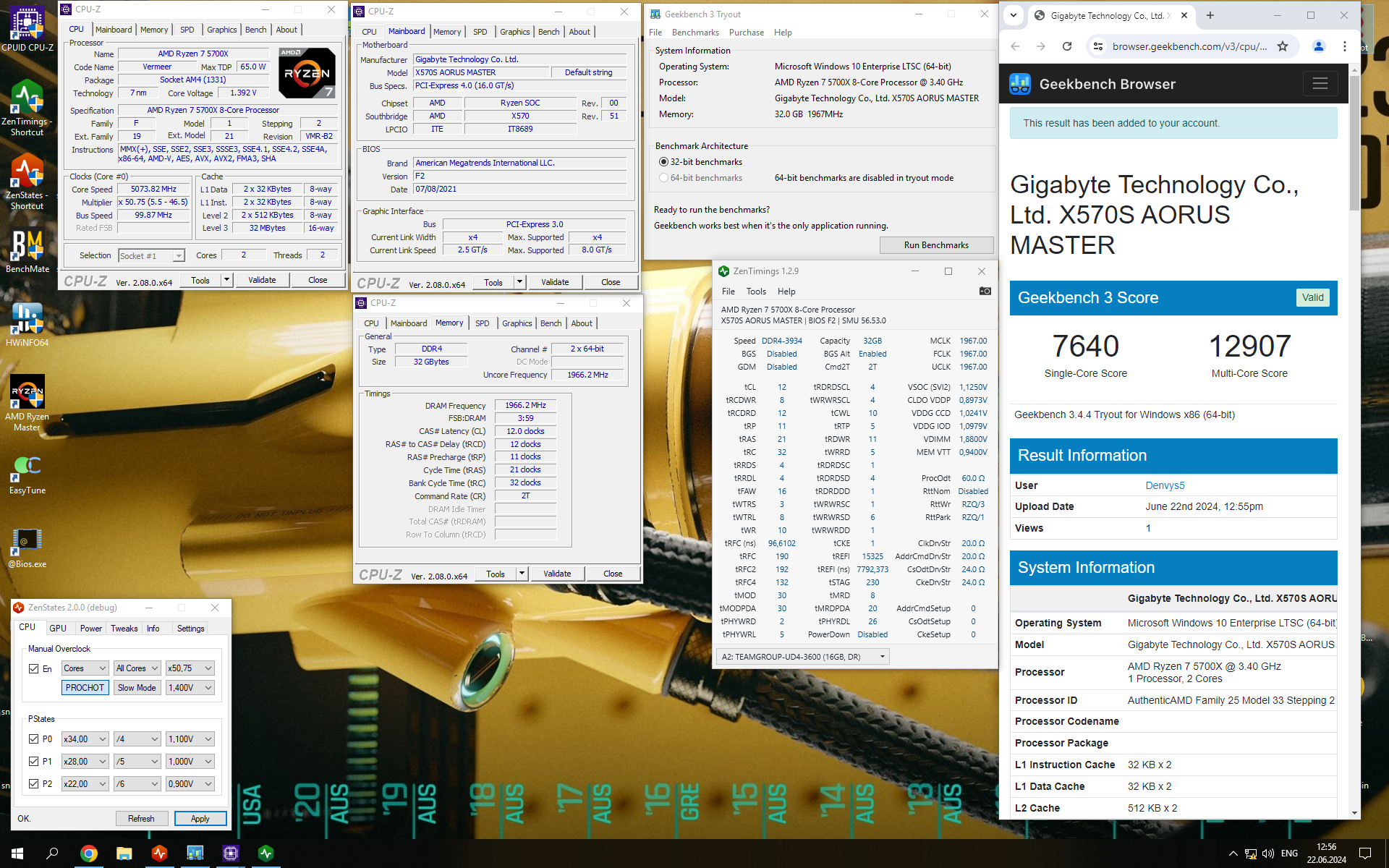Click the Tools button in CPU-Z CPU window
The width and height of the screenshot is (1389, 868).
coord(200,281)
